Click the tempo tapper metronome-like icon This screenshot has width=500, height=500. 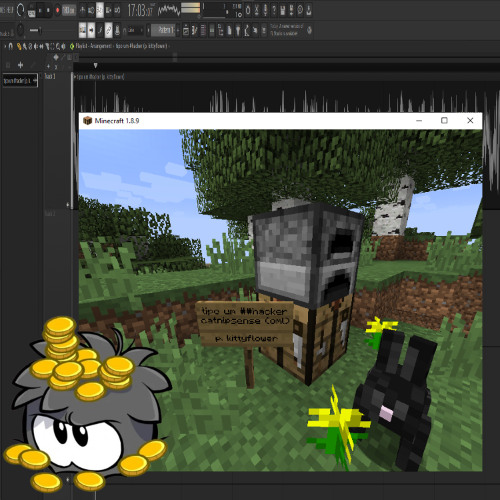click(247, 30)
